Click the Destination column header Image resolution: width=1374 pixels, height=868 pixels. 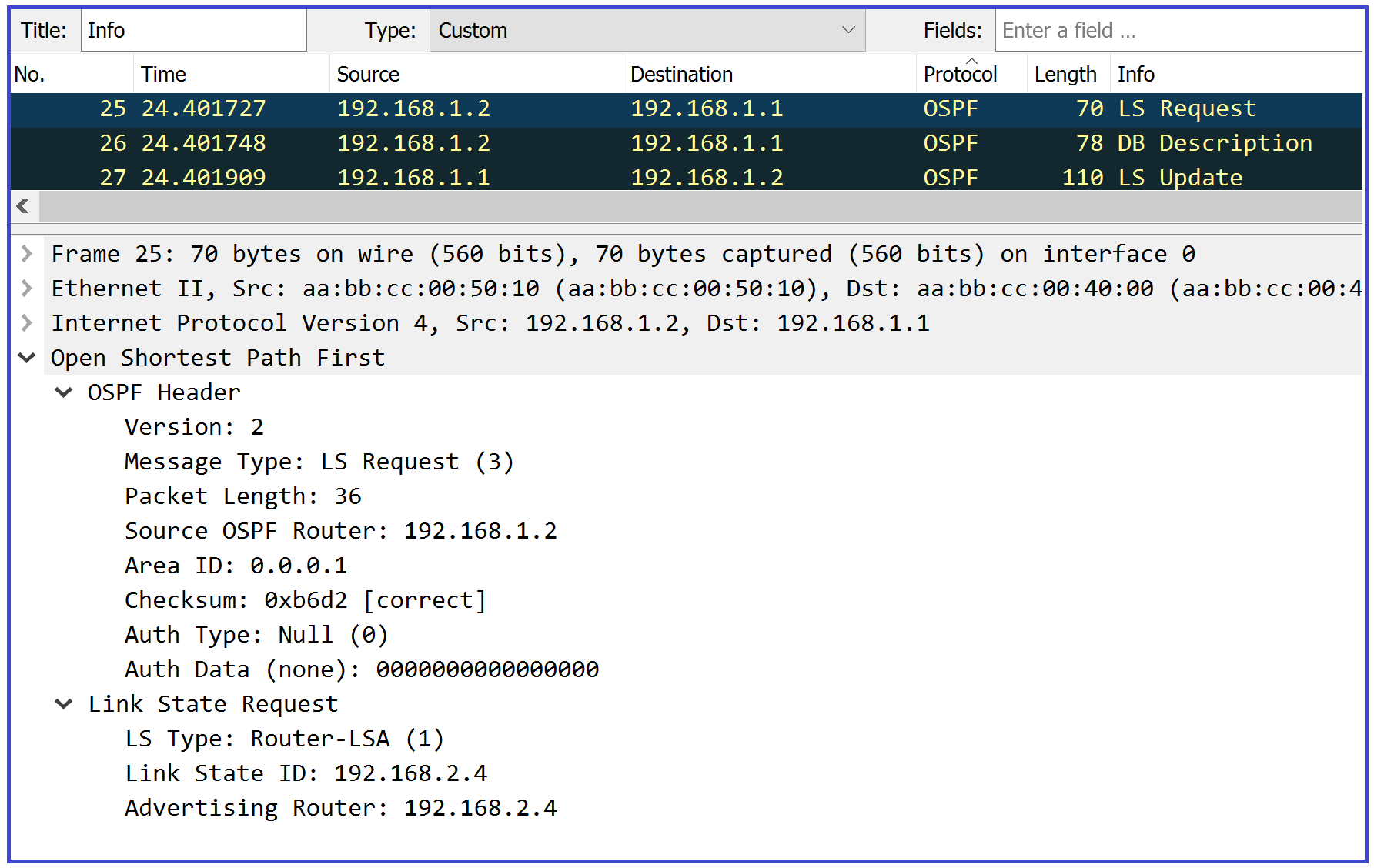(680, 73)
